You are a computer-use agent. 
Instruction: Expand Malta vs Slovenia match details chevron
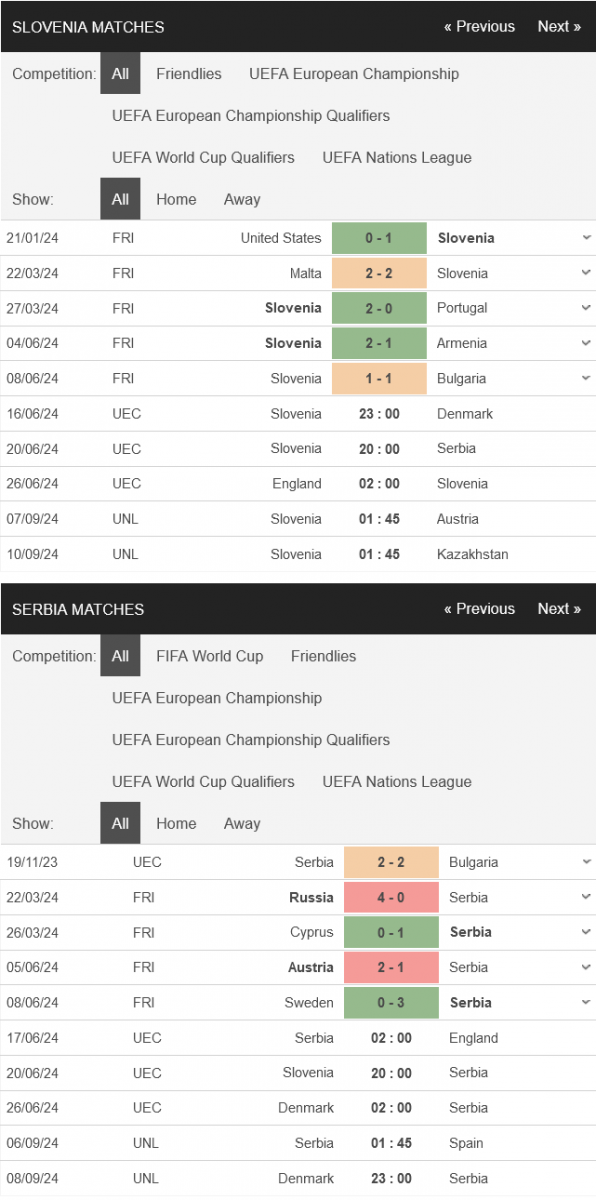click(x=585, y=273)
